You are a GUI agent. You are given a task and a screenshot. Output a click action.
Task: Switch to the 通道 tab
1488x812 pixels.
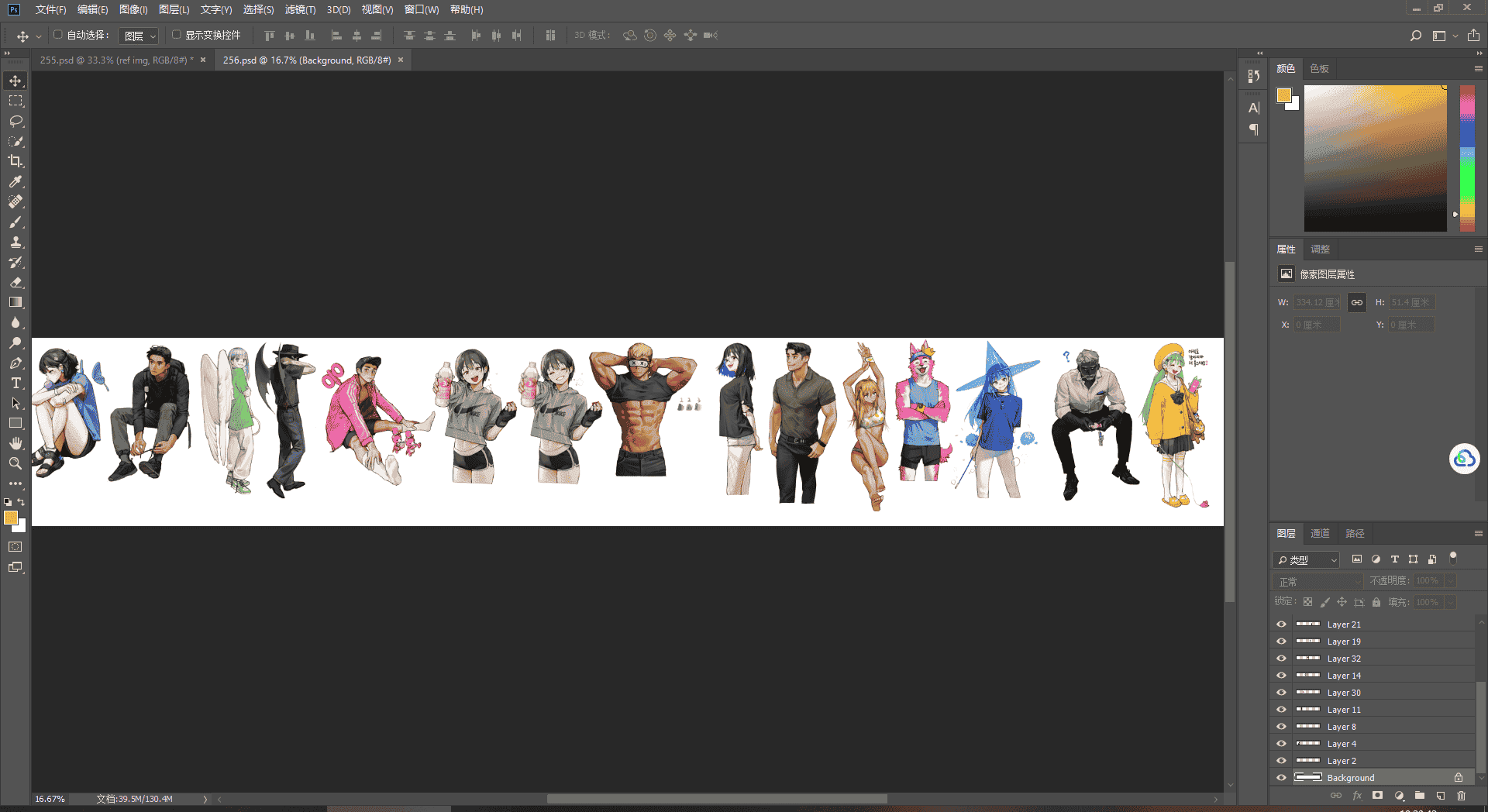(x=1320, y=534)
